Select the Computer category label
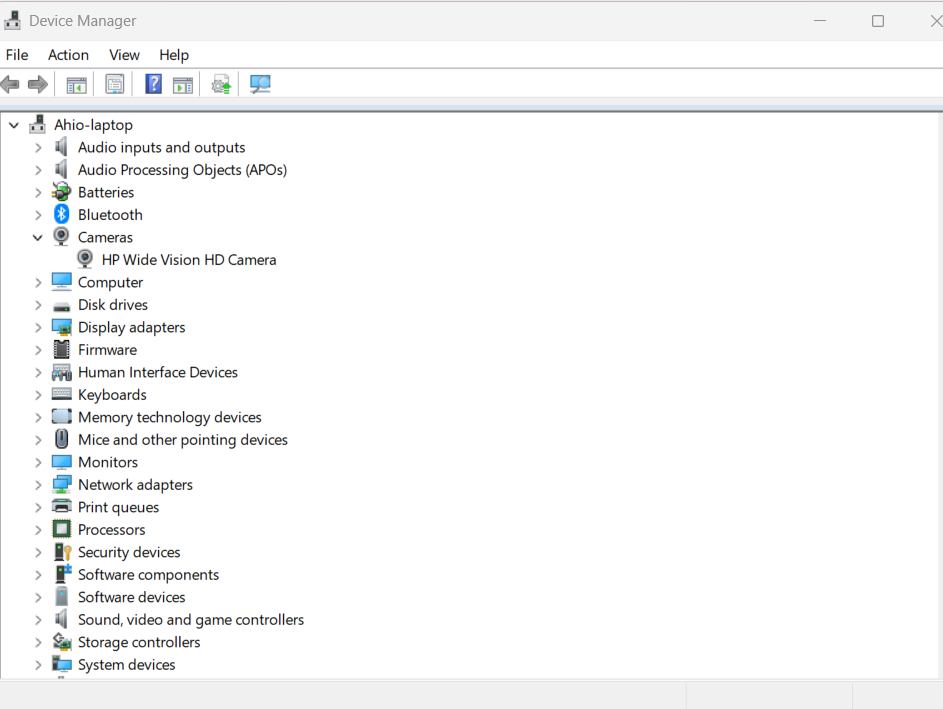The width and height of the screenshot is (943, 709). tap(110, 282)
